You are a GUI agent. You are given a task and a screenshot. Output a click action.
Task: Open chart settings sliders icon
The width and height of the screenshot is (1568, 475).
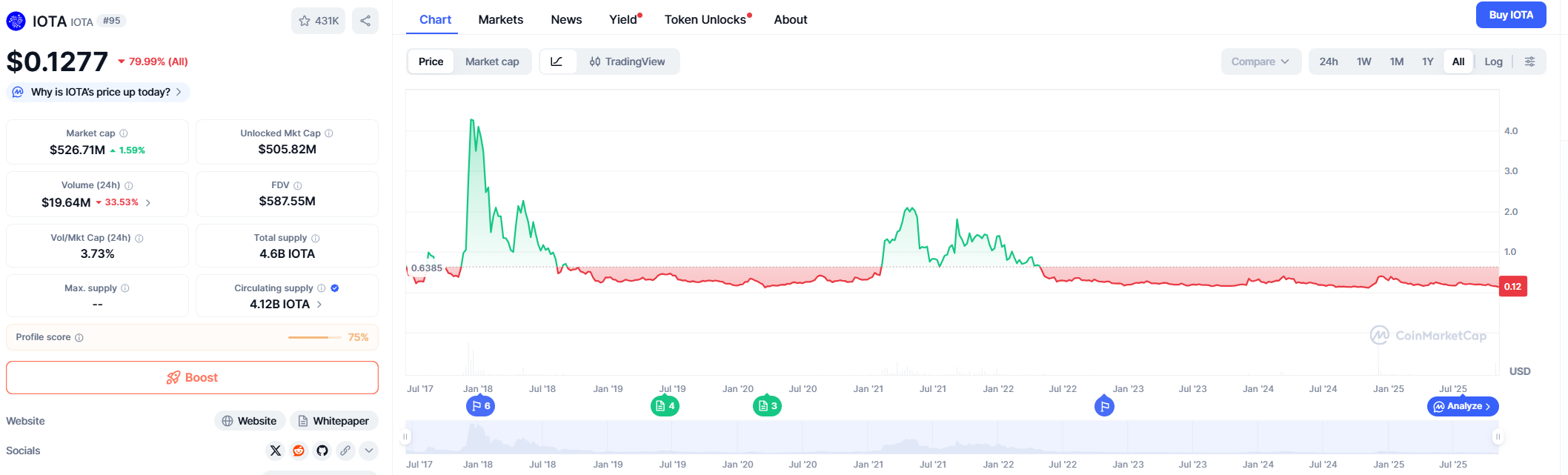point(1529,62)
